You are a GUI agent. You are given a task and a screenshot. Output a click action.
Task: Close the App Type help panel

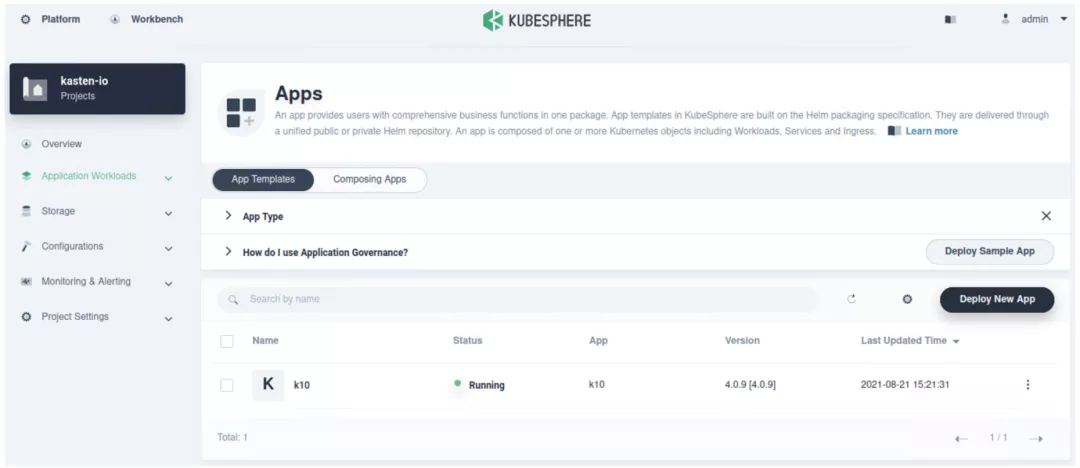(1046, 216)
